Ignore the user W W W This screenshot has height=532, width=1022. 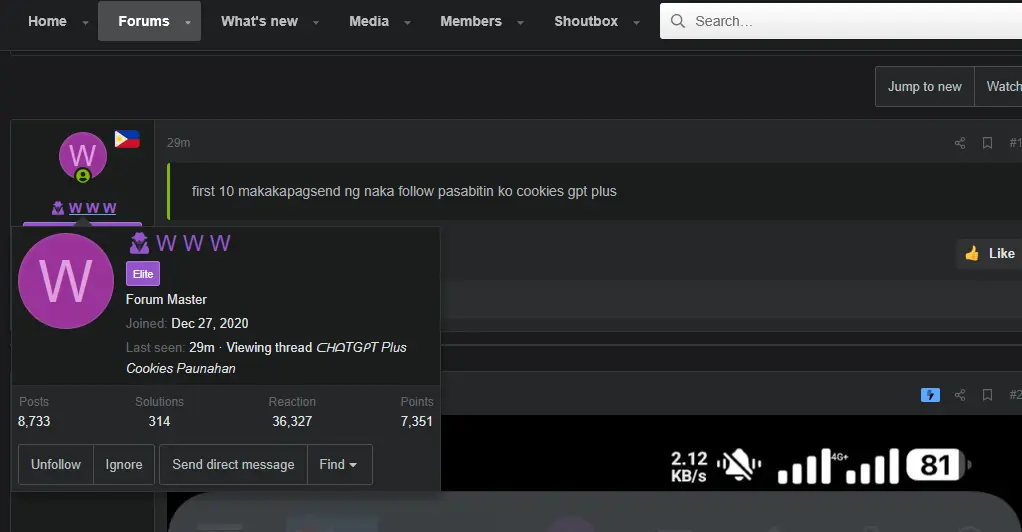tap(124, 464)
